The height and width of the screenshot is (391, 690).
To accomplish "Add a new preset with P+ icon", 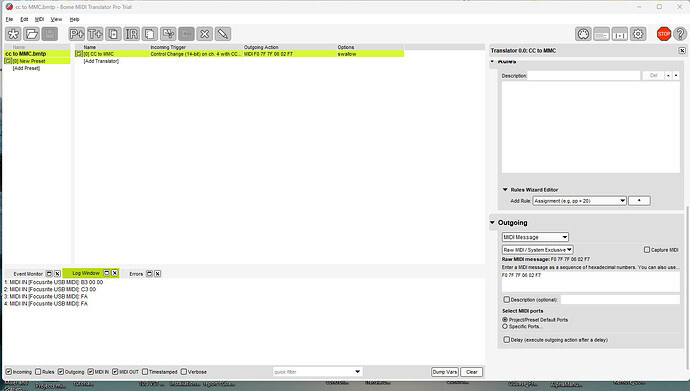I will coord(77,34).
